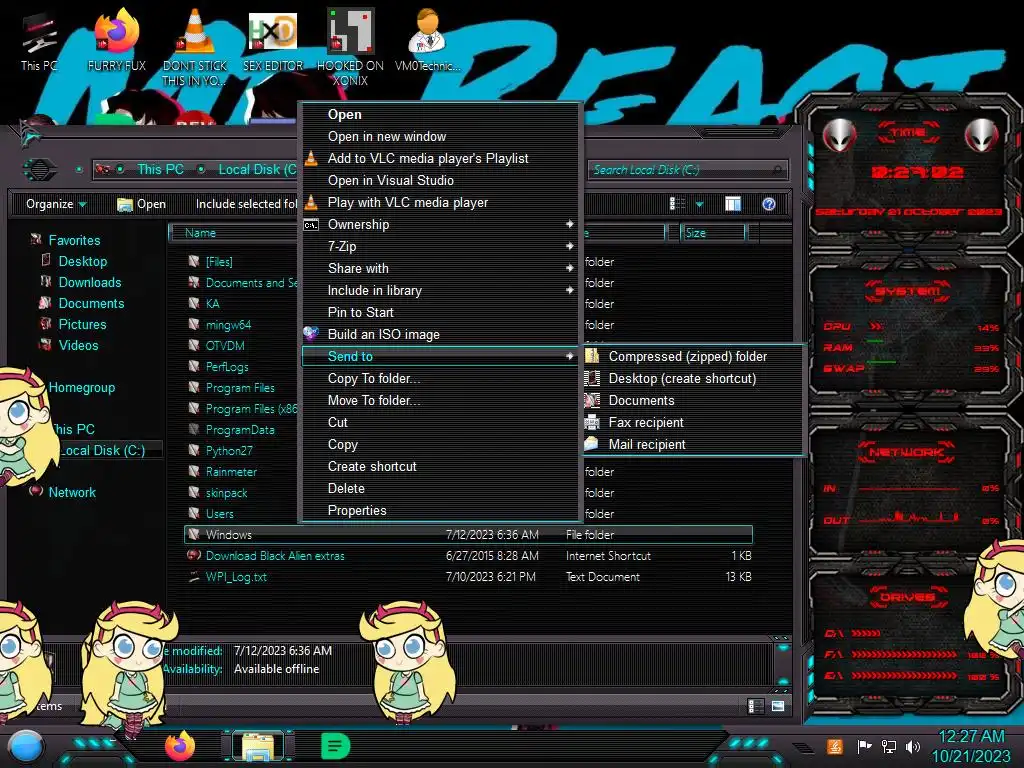Choose Create shortcut

(x=440, y=466)
